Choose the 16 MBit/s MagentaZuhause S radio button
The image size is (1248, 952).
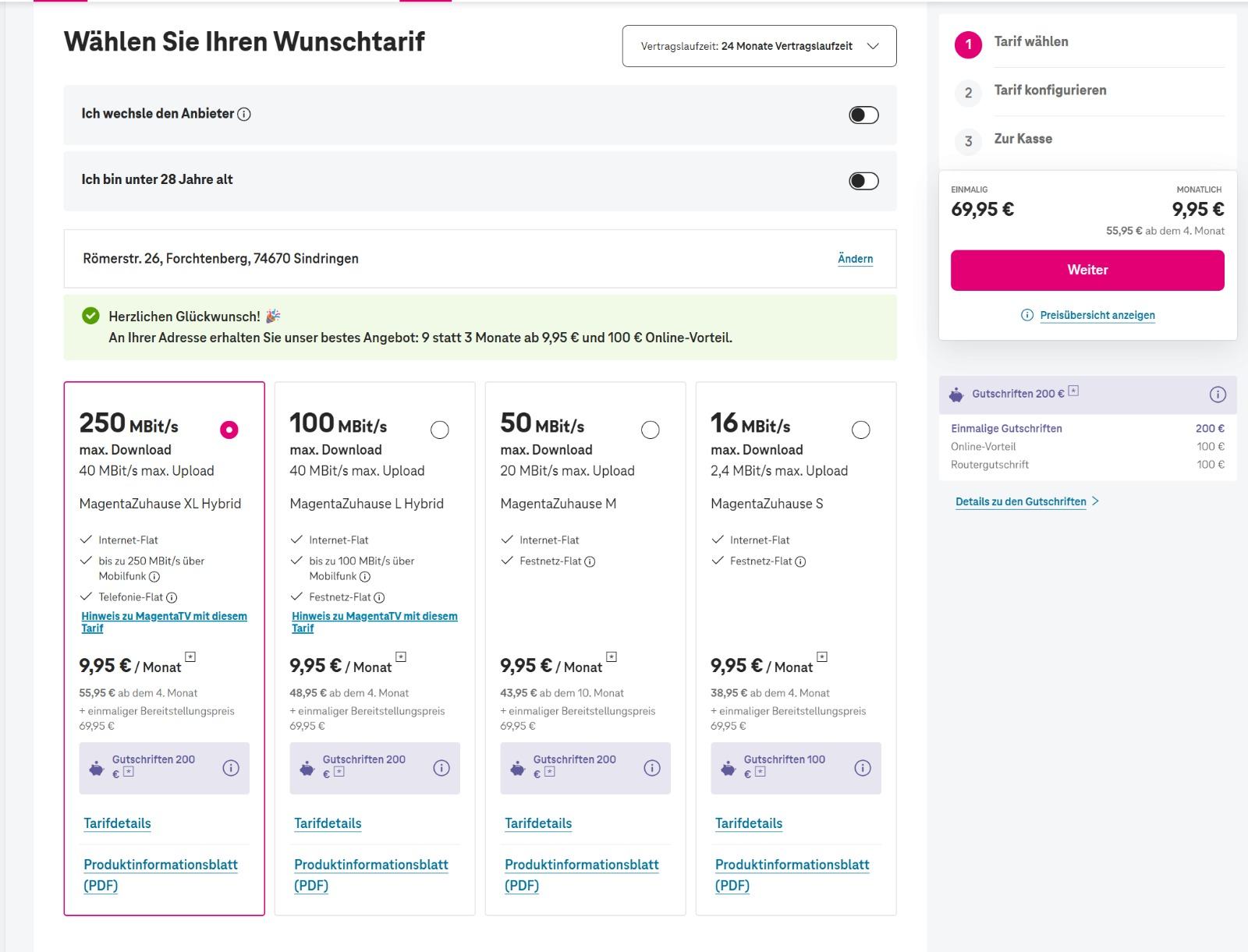coord(860,430)
